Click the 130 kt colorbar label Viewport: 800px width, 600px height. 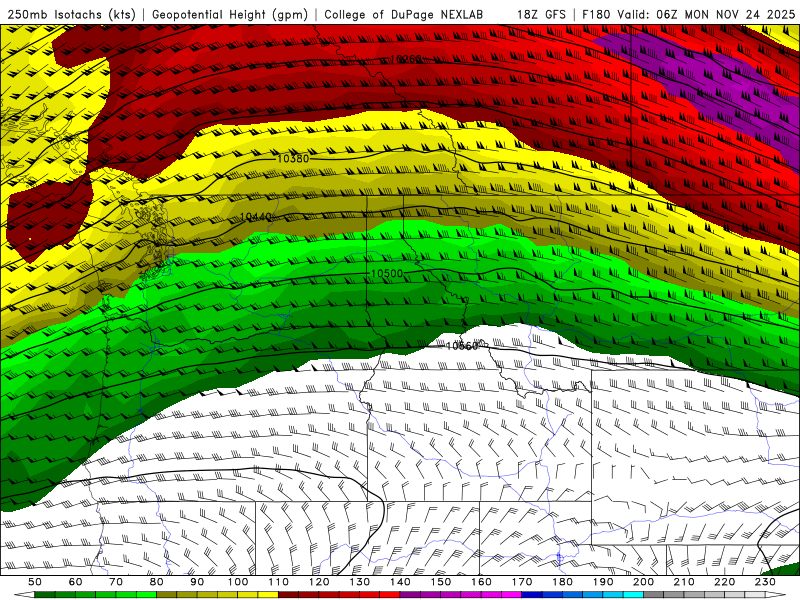(360, 582)
